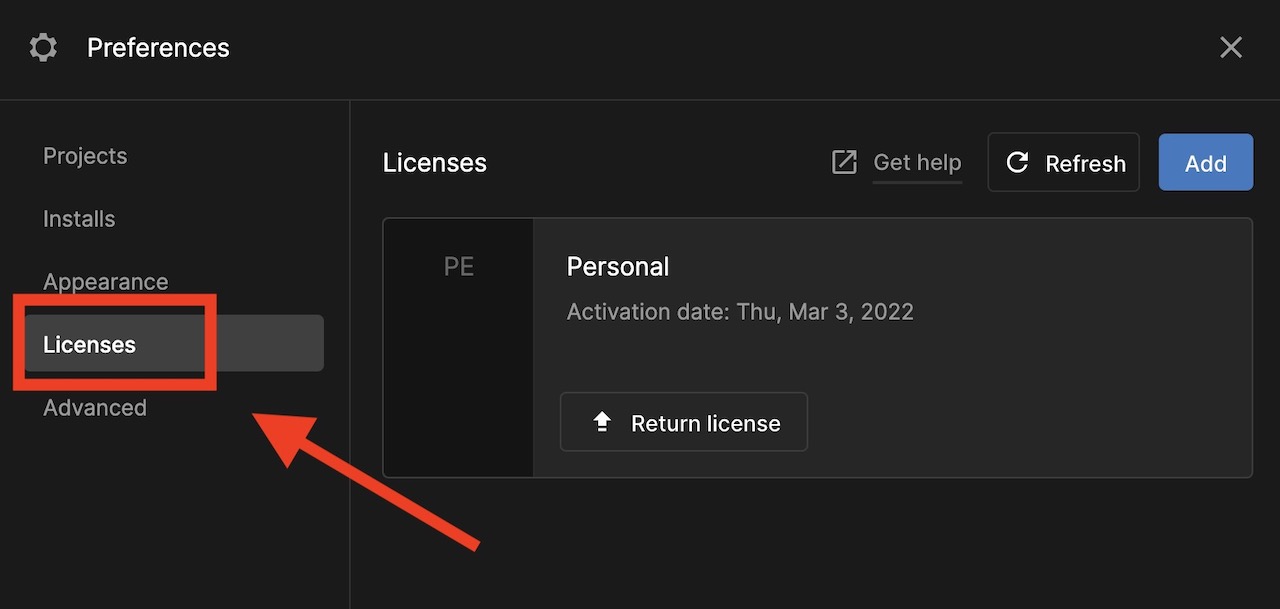Switch to the Installs section
The width and height of the screenshot is (1280, 609).
(x=79, y=219)
